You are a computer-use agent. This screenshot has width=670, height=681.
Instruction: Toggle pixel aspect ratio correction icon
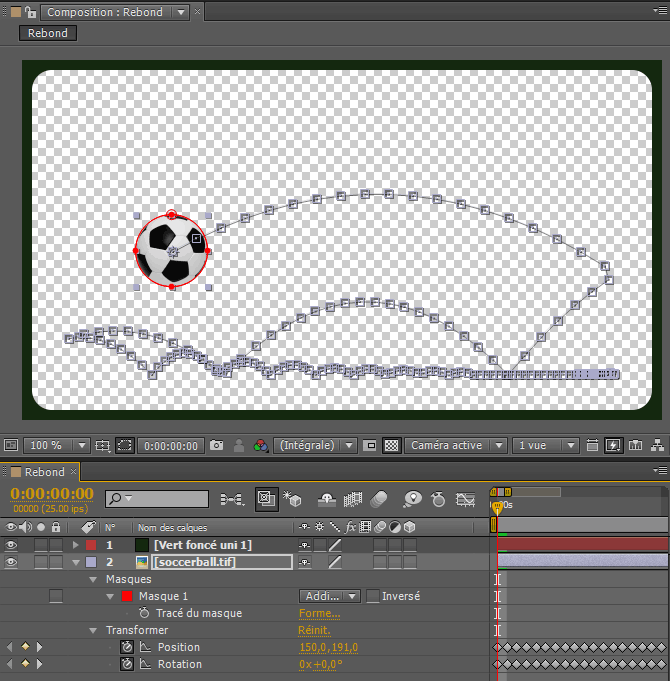tap(592, 445)
